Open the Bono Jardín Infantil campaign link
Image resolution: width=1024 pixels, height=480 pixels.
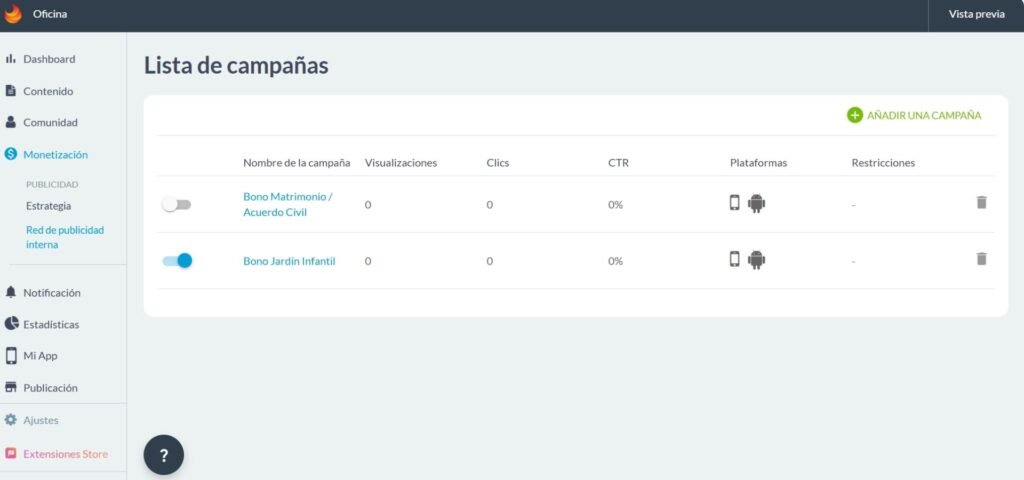289,261
